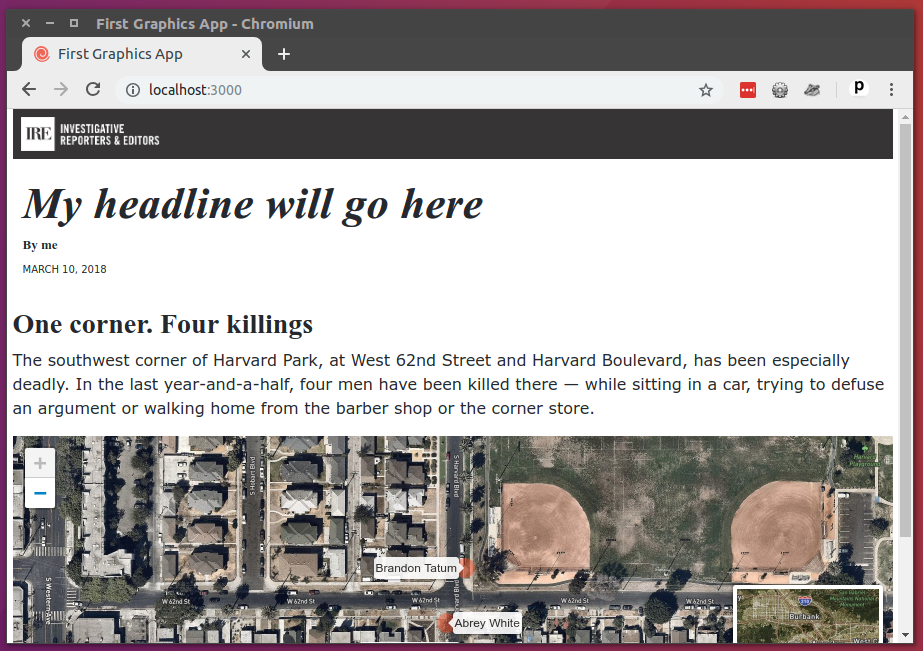This screenshot has width=923, height=651.
Task: Bookmark this page with star icon
Action: 706,90
